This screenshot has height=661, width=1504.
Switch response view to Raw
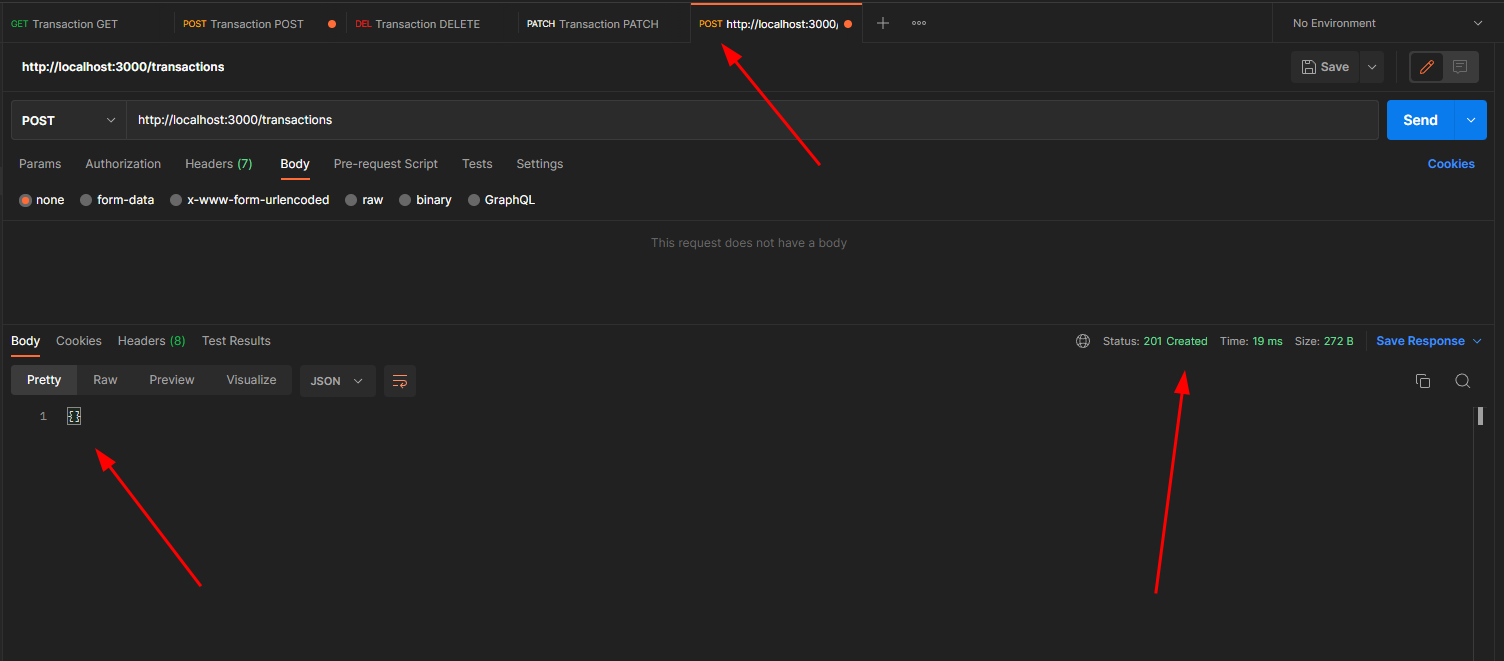click(105, 380)
